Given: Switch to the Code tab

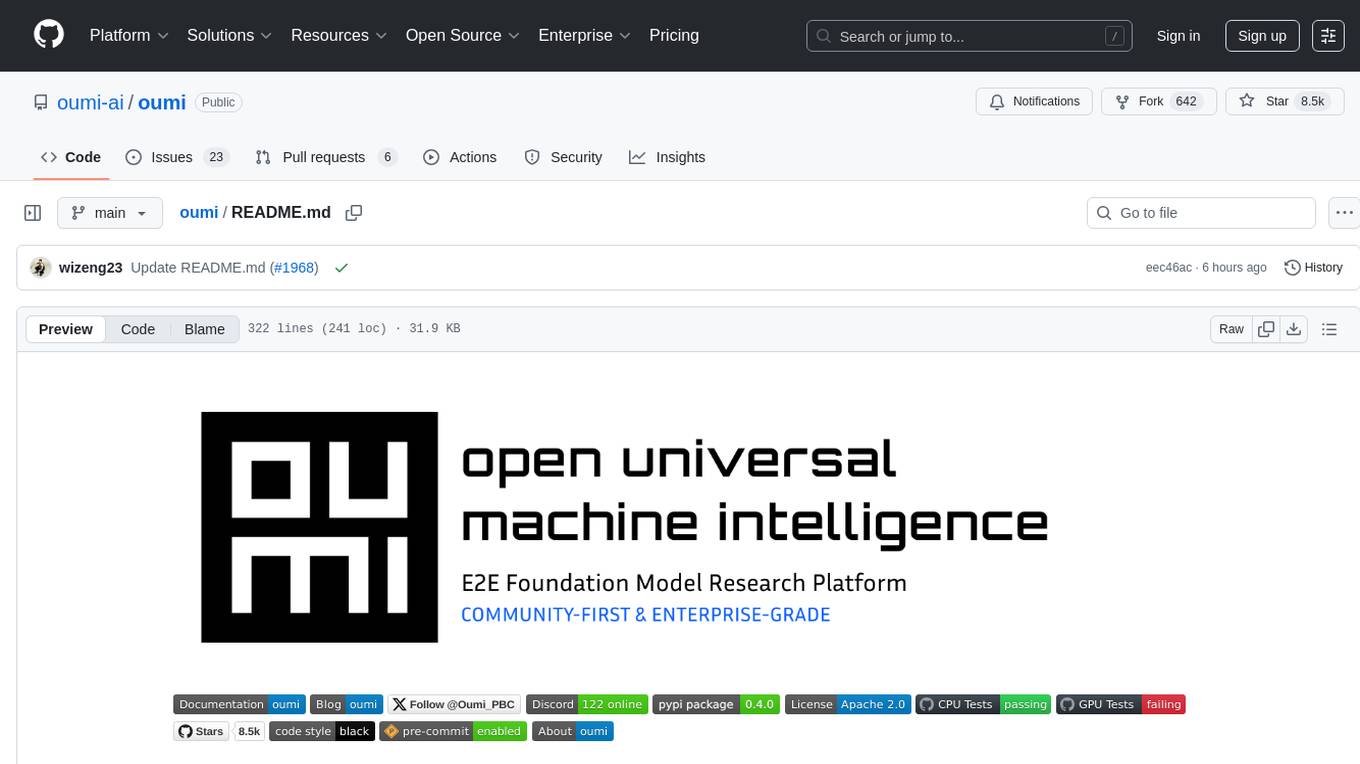Looking at the screenshot, I should coord(71,157).
